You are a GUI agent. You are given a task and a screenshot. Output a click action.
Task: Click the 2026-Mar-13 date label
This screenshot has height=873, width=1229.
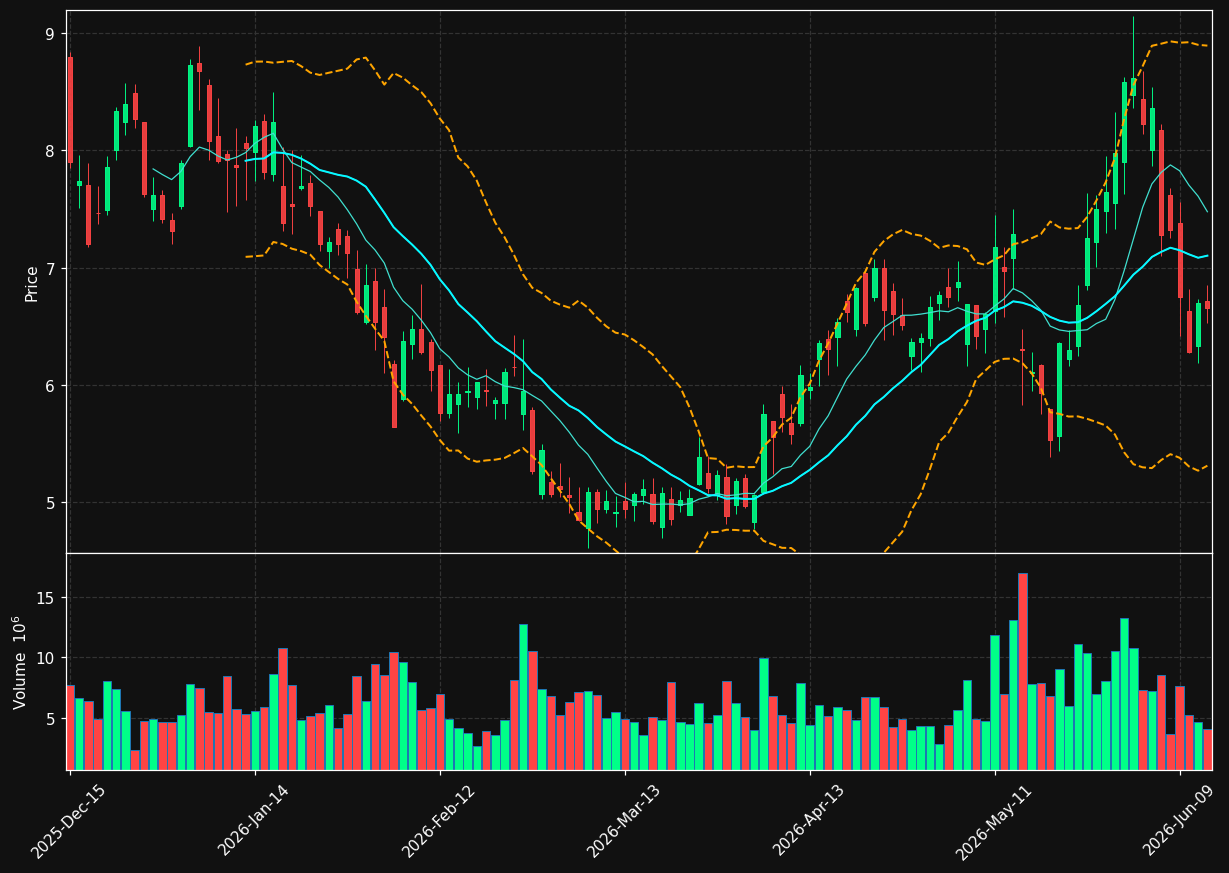(624, 822)
